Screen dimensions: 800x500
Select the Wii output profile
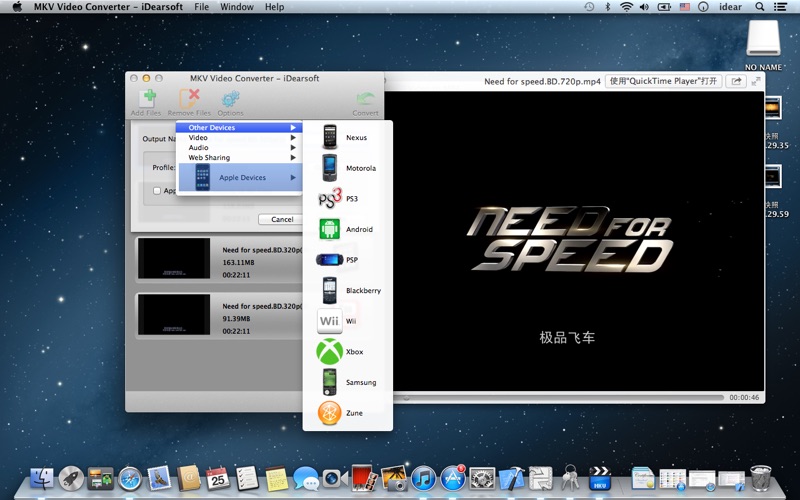pyautogui.click(x=347, y=321)
